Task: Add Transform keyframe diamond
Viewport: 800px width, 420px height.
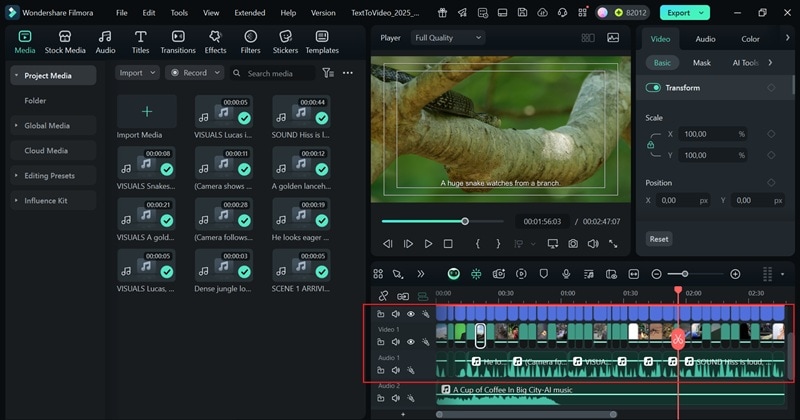Action: point(771,88)
